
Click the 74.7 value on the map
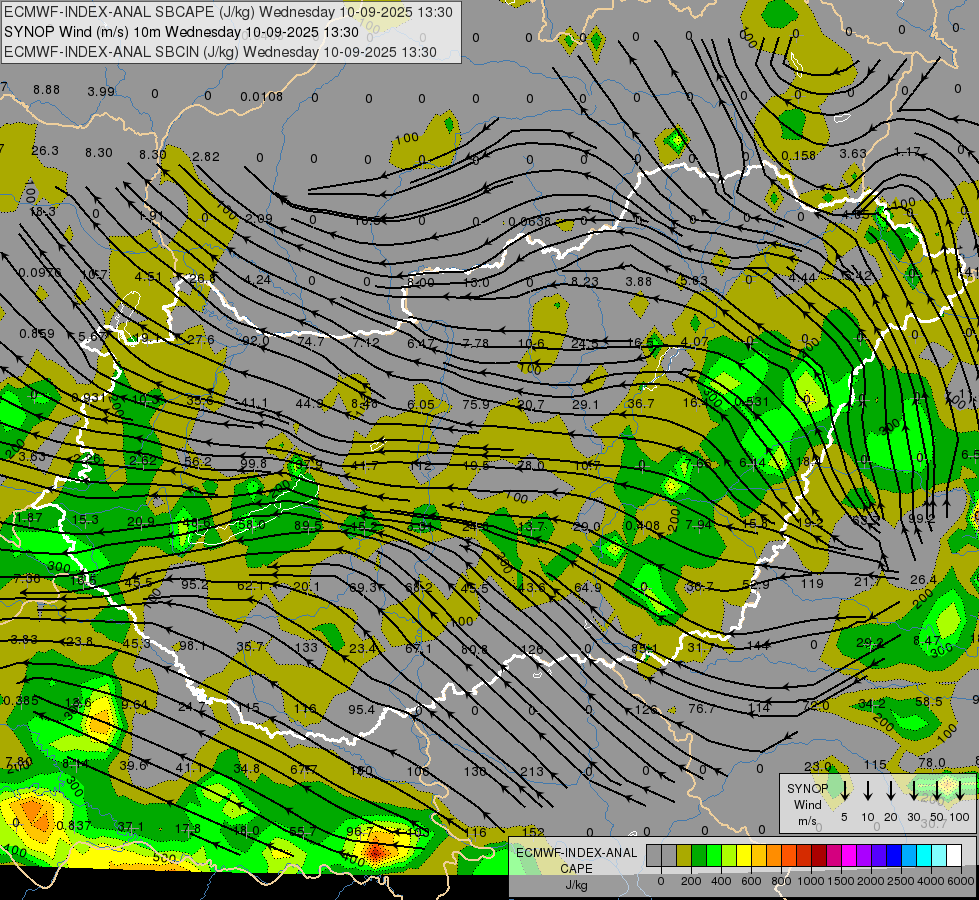[311, 342]
